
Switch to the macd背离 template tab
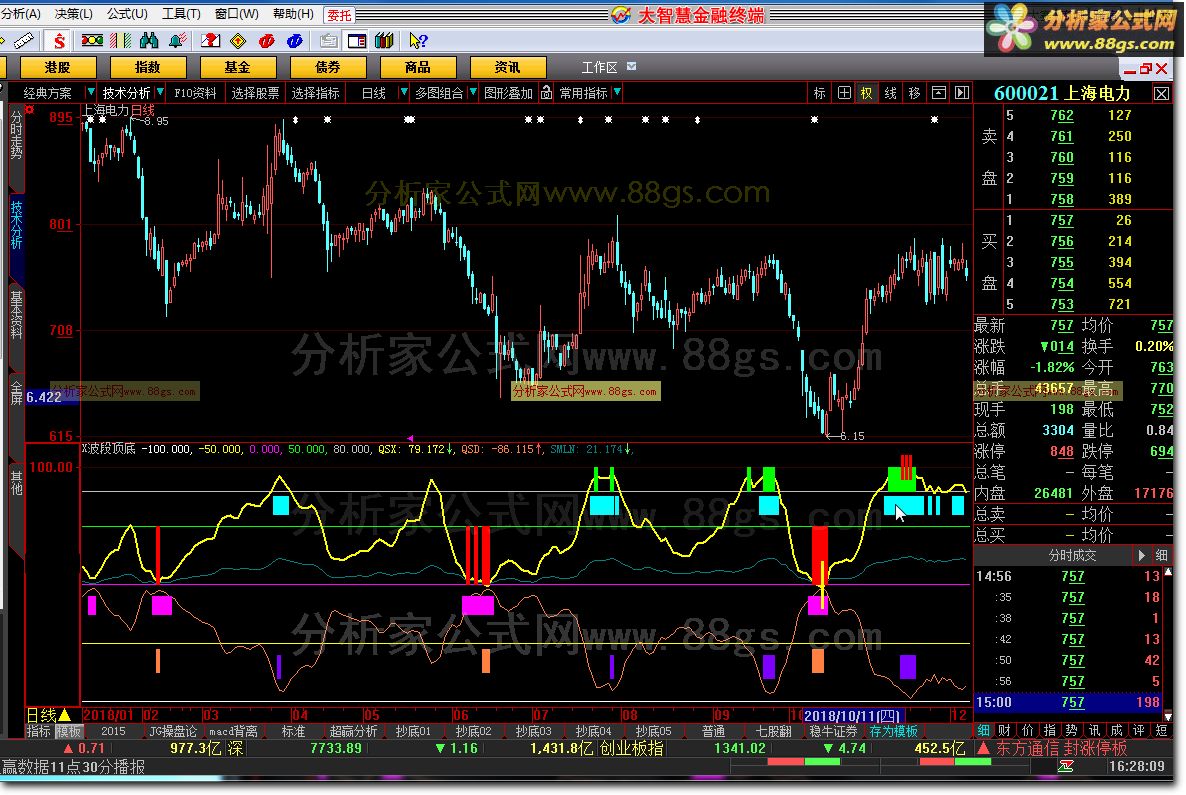click(233, 731)
